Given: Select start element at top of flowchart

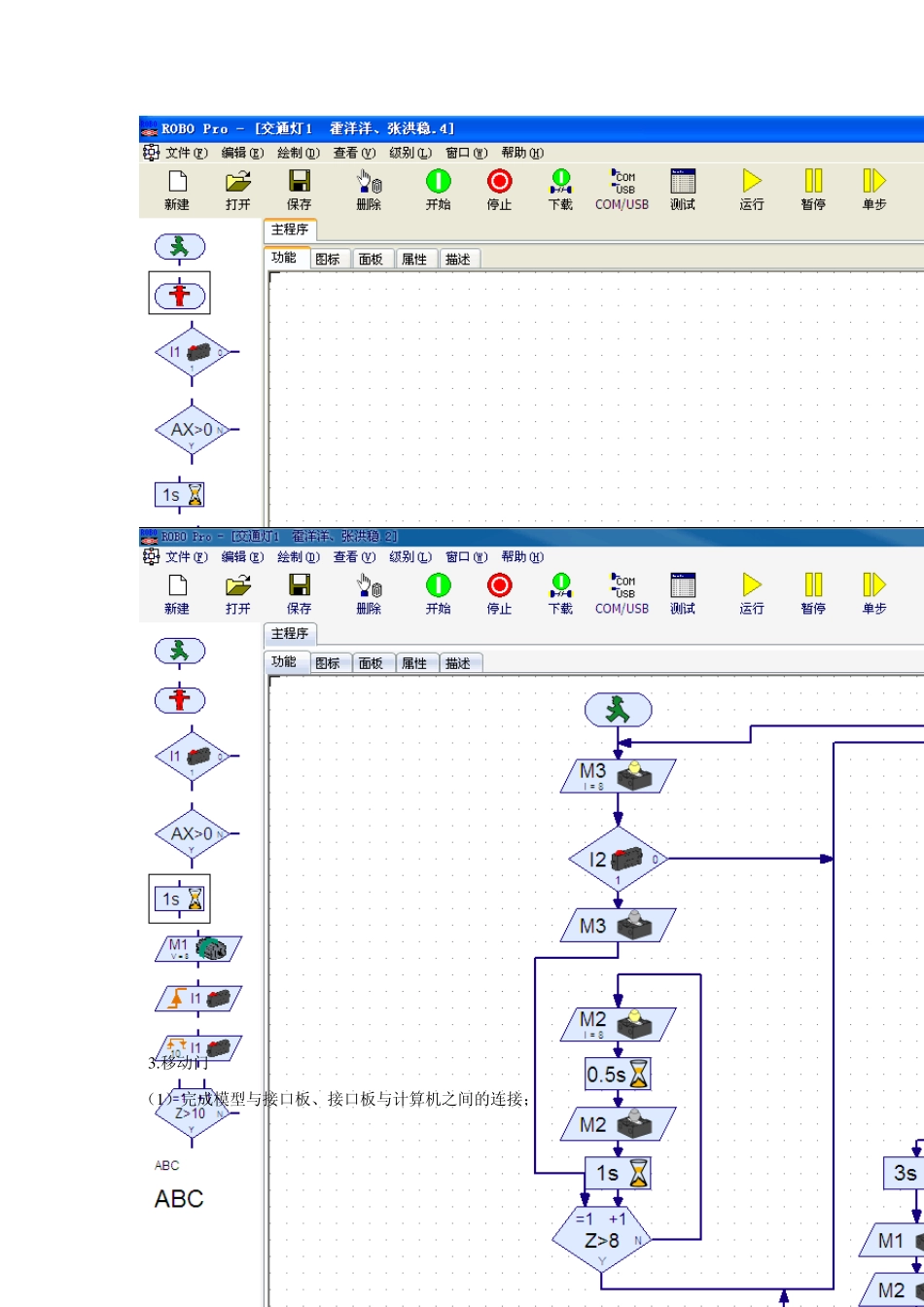Looking at the screenshot, I should [619, 710].
